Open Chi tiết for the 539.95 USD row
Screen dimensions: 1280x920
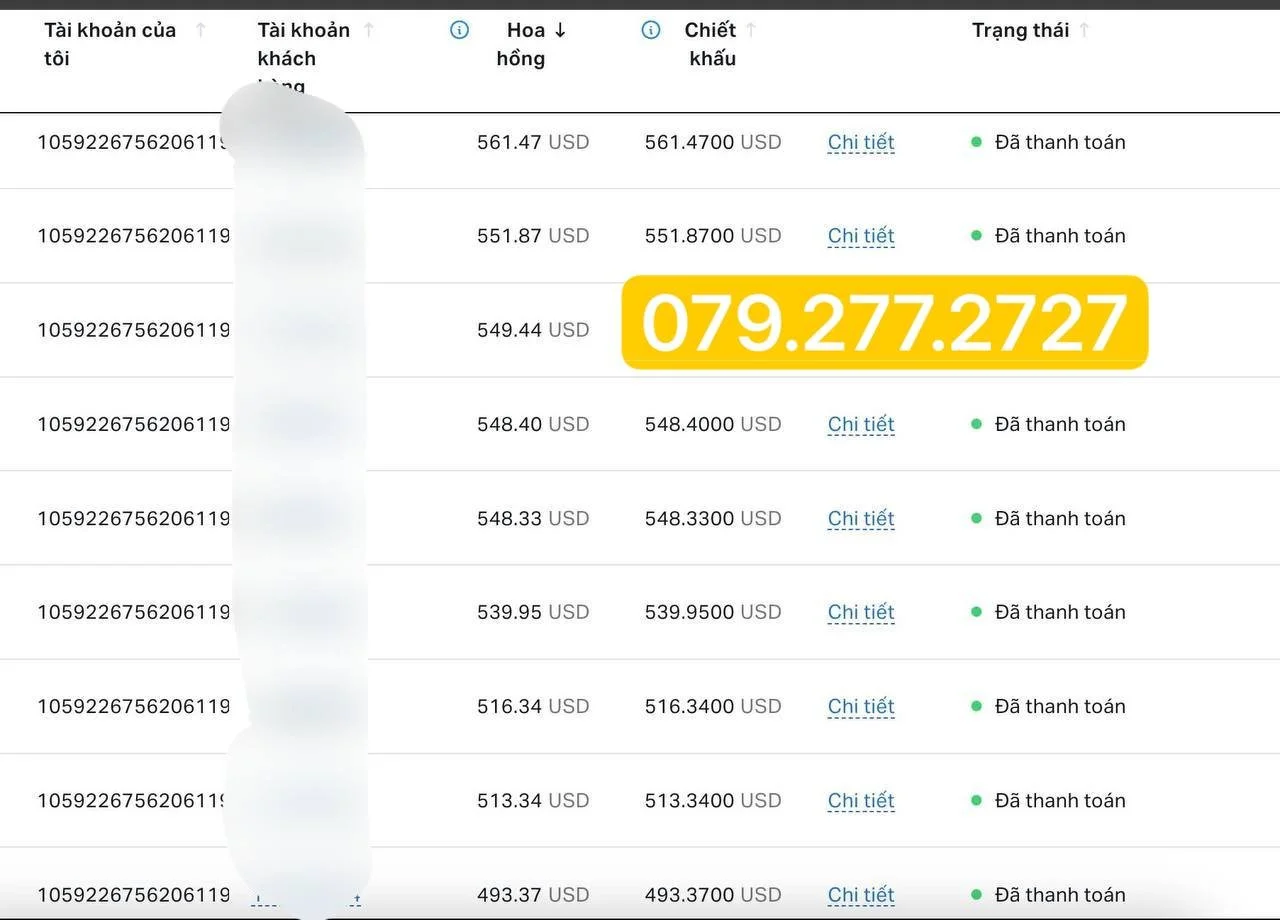click(x=860, y=612)
